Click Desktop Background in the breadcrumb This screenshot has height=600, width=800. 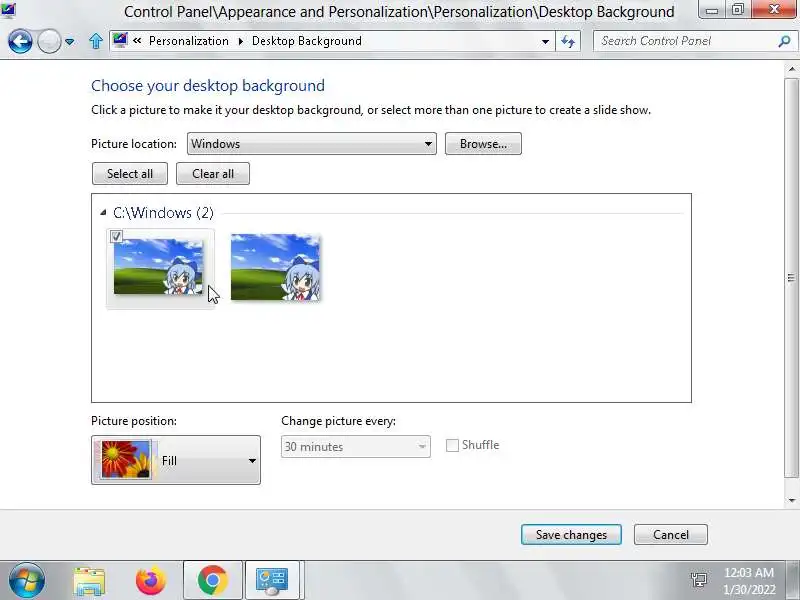pos(306,41)
